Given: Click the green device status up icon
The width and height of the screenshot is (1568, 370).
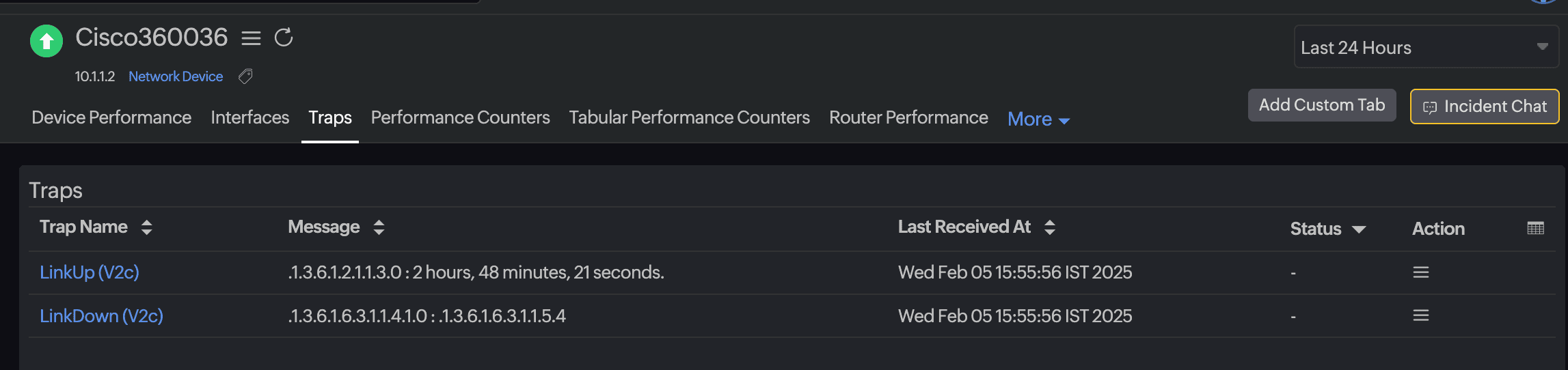Looking at the screenshot, I should (x=46, y=41).
